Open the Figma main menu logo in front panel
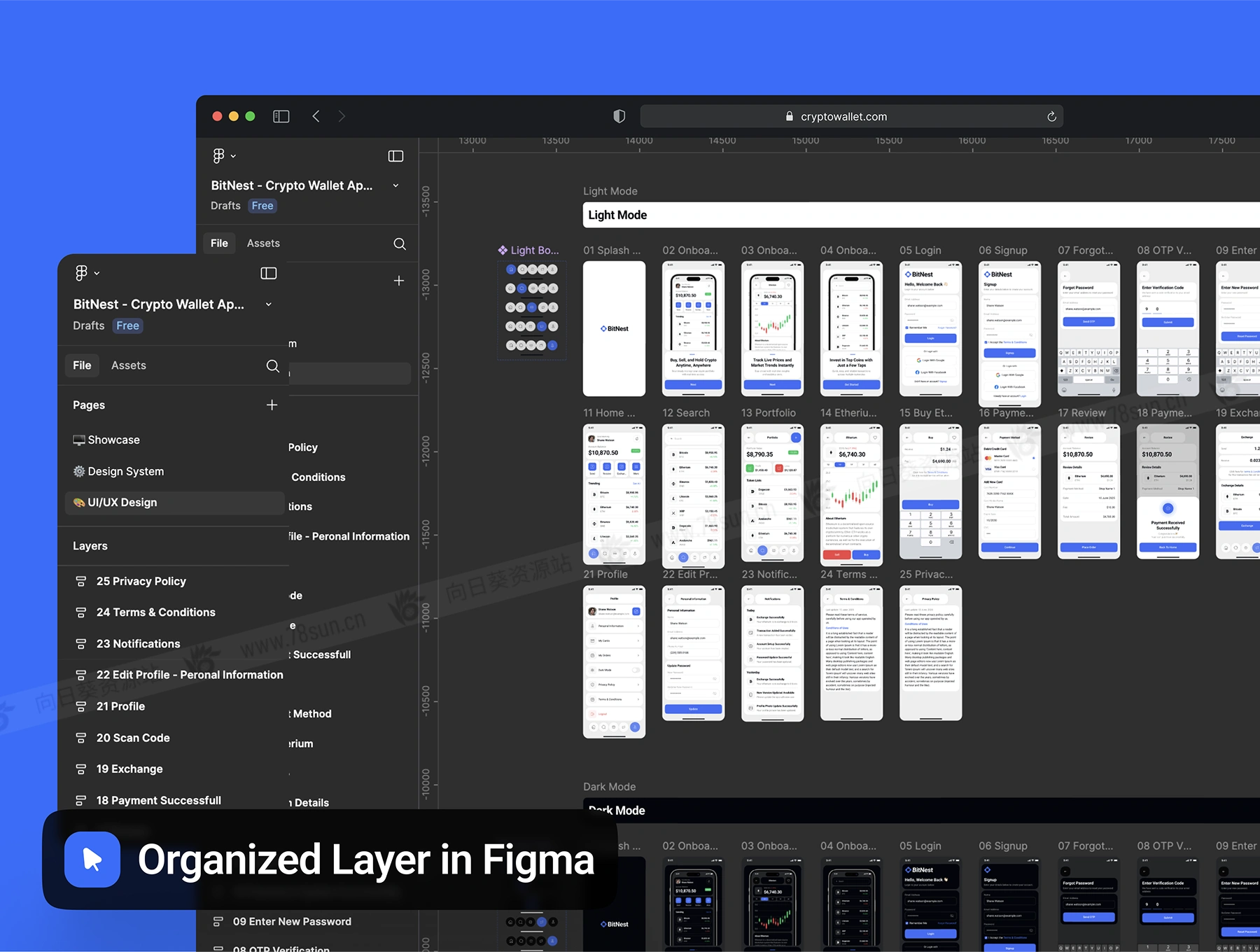The image size is (1260, 952). tap(82, 273)
